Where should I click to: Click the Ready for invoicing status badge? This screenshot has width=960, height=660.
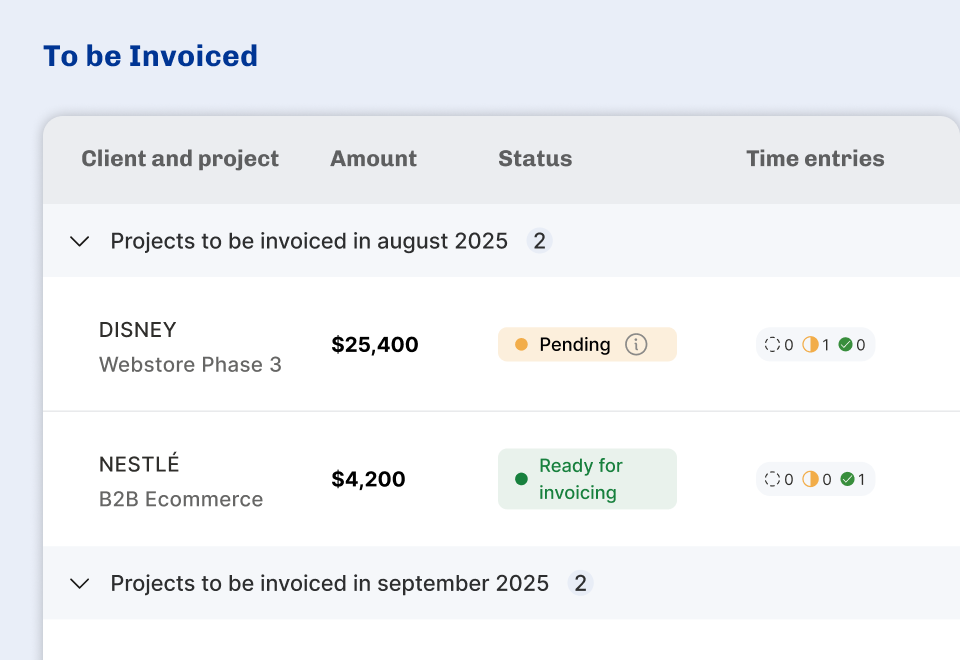[587, 479]
